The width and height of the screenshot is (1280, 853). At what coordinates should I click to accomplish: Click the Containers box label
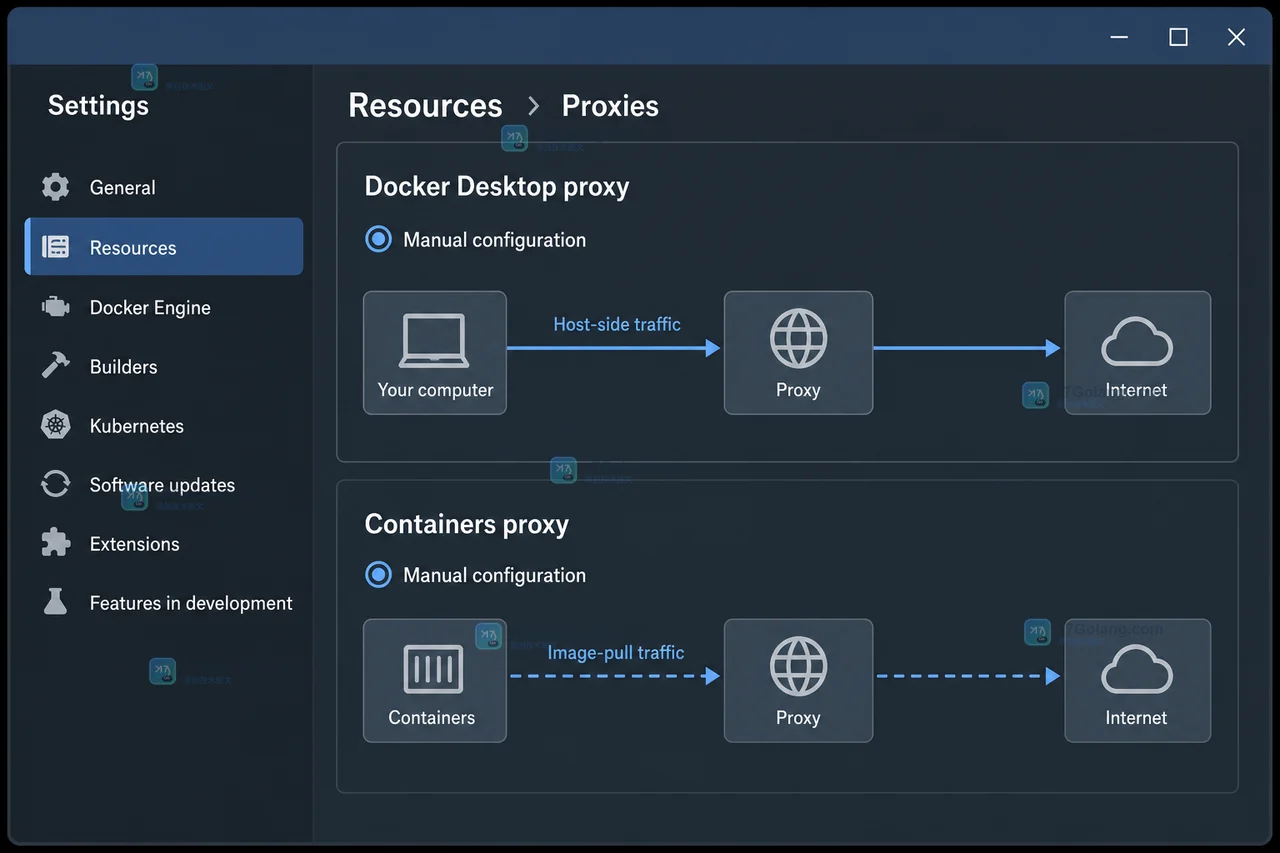[x=432, y=717]
